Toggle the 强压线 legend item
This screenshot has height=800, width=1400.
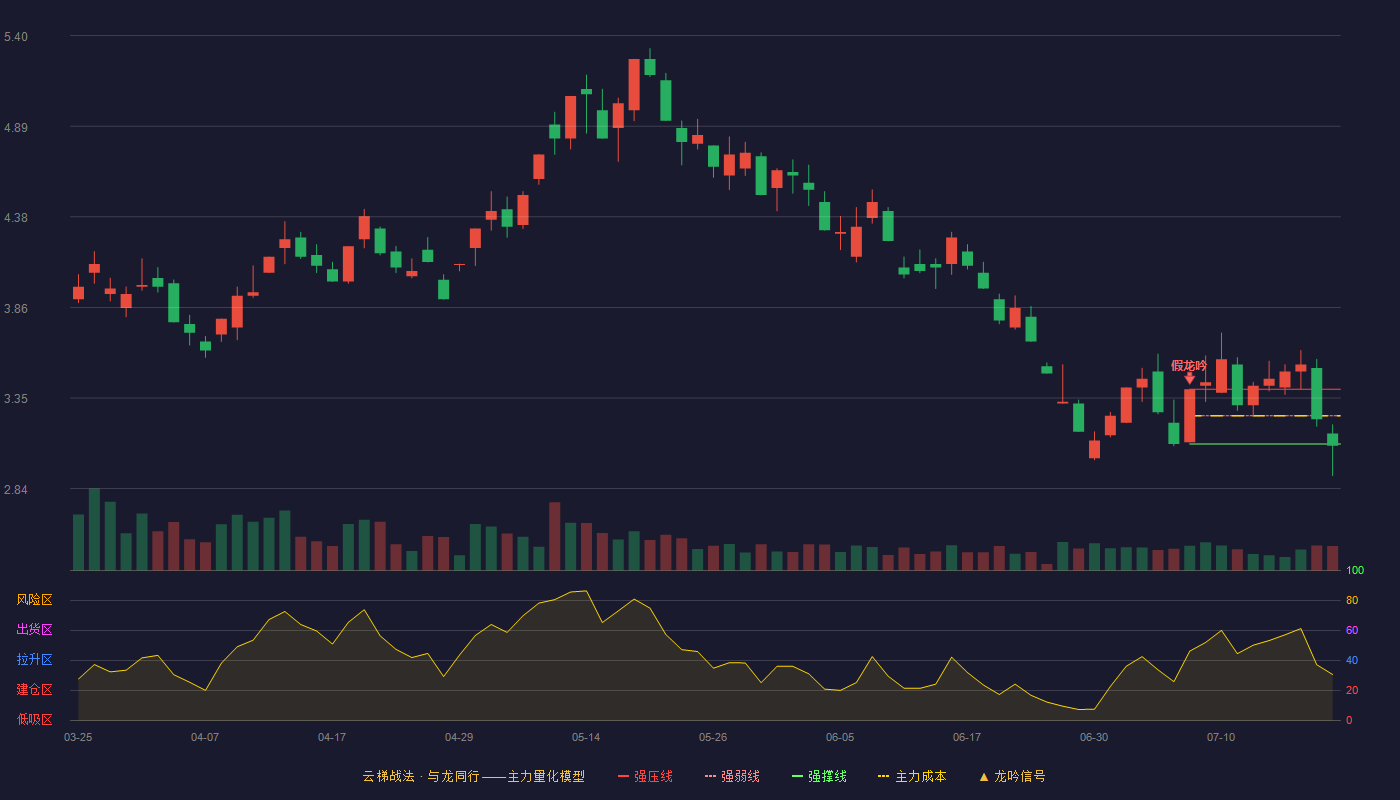(x=645, y=776)
